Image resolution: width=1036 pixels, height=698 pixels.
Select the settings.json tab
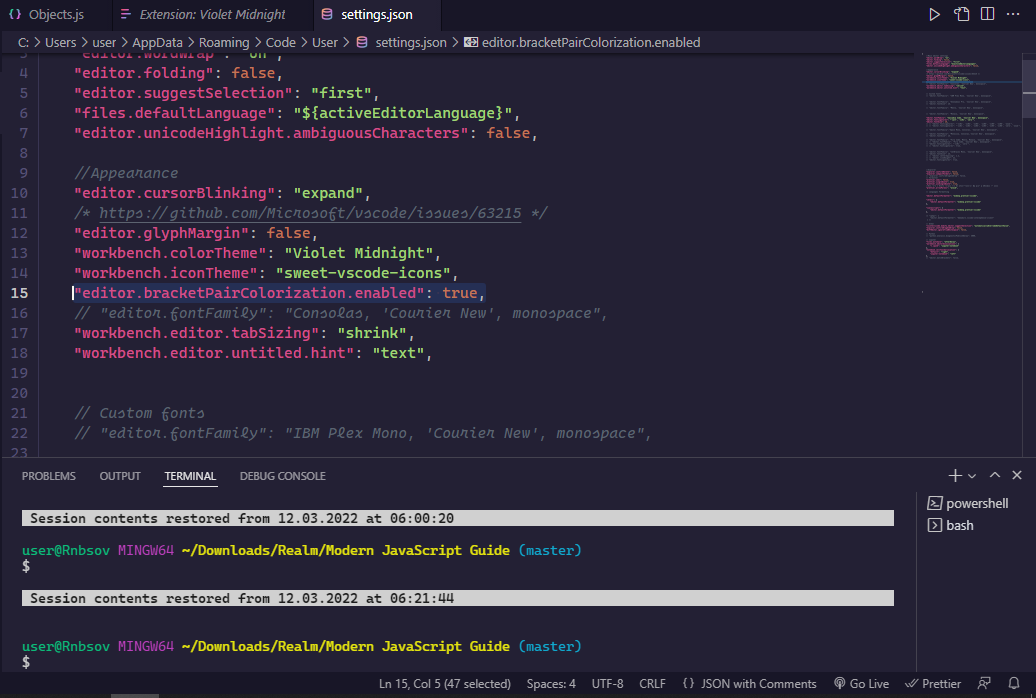[x=377, y=14]
